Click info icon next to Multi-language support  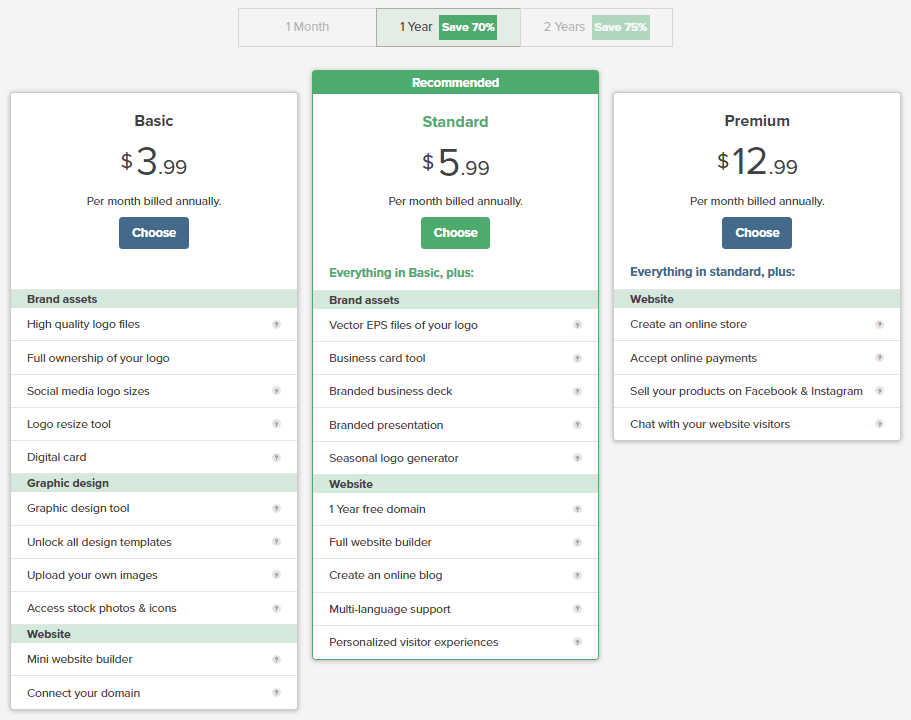click(577, 609)
